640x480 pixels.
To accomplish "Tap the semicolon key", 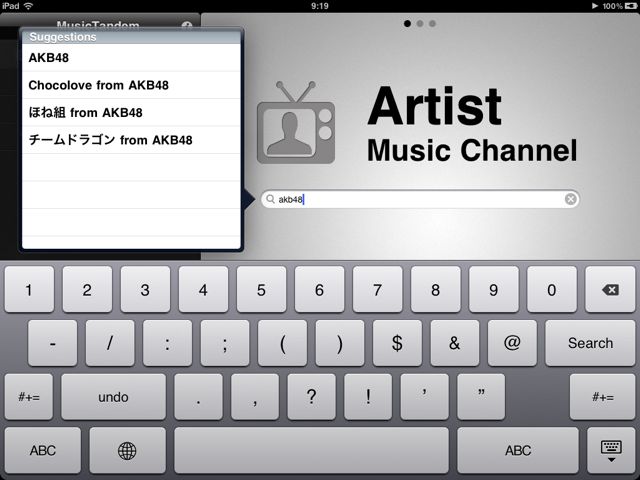I will point(225,343).
